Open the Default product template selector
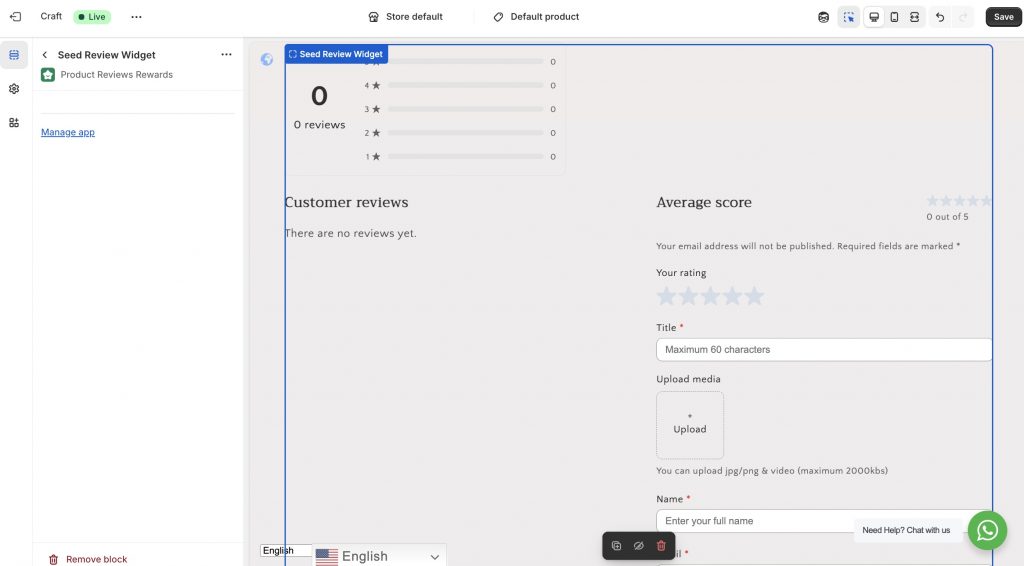 [x=536, y=17]
